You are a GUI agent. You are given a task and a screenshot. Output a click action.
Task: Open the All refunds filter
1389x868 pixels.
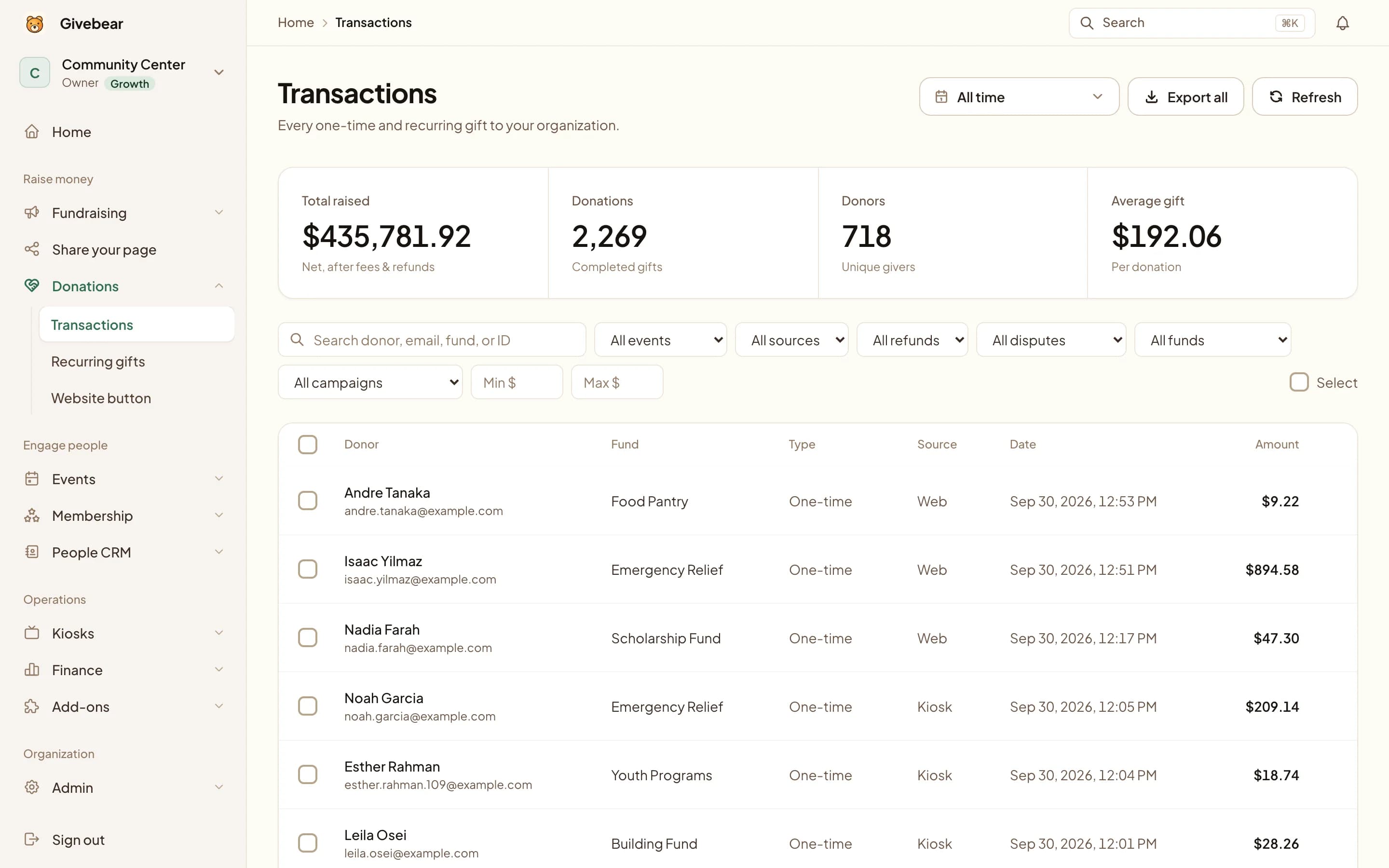(x=912, y=340)
